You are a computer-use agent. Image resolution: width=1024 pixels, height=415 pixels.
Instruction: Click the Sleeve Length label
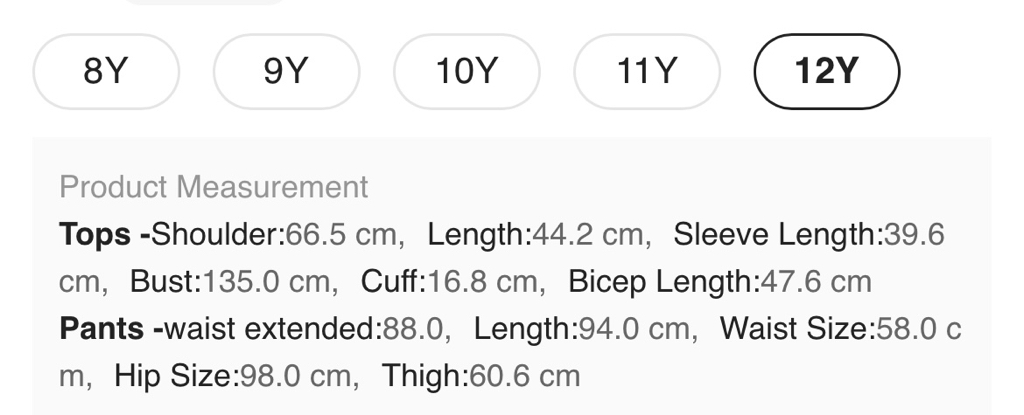(775, 235)
